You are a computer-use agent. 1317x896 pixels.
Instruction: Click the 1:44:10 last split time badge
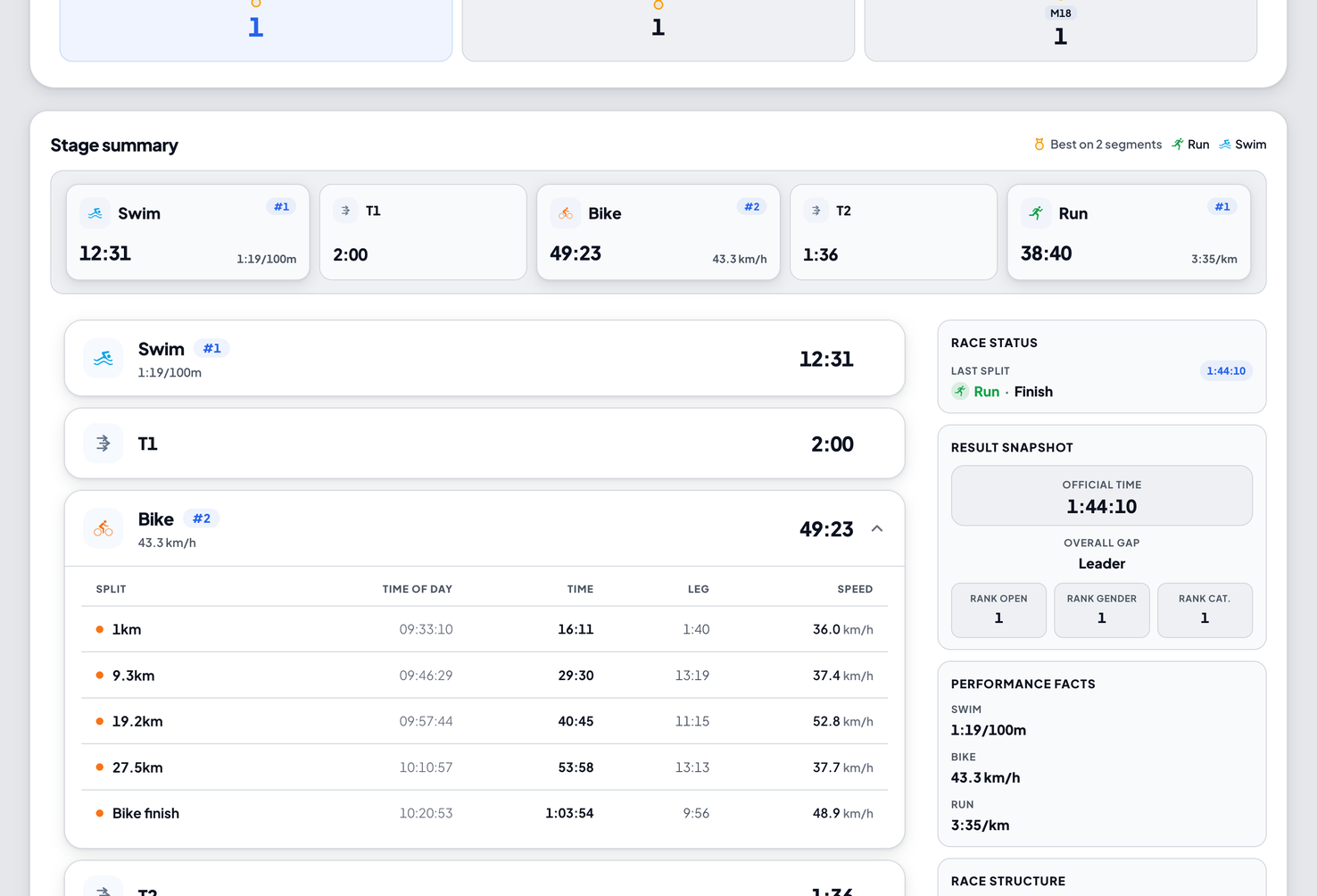[1225, 371]
